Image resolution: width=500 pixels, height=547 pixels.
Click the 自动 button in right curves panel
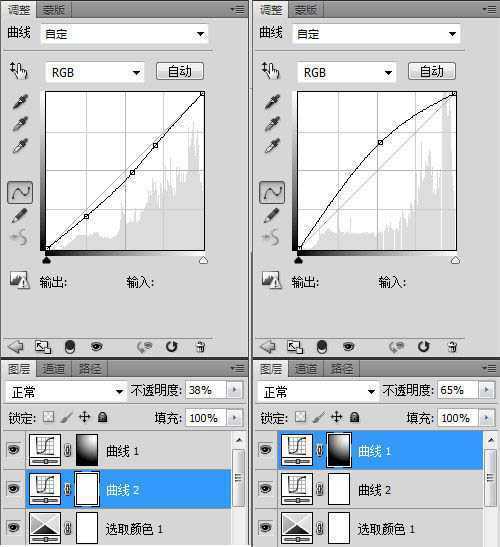coord(432,72)
